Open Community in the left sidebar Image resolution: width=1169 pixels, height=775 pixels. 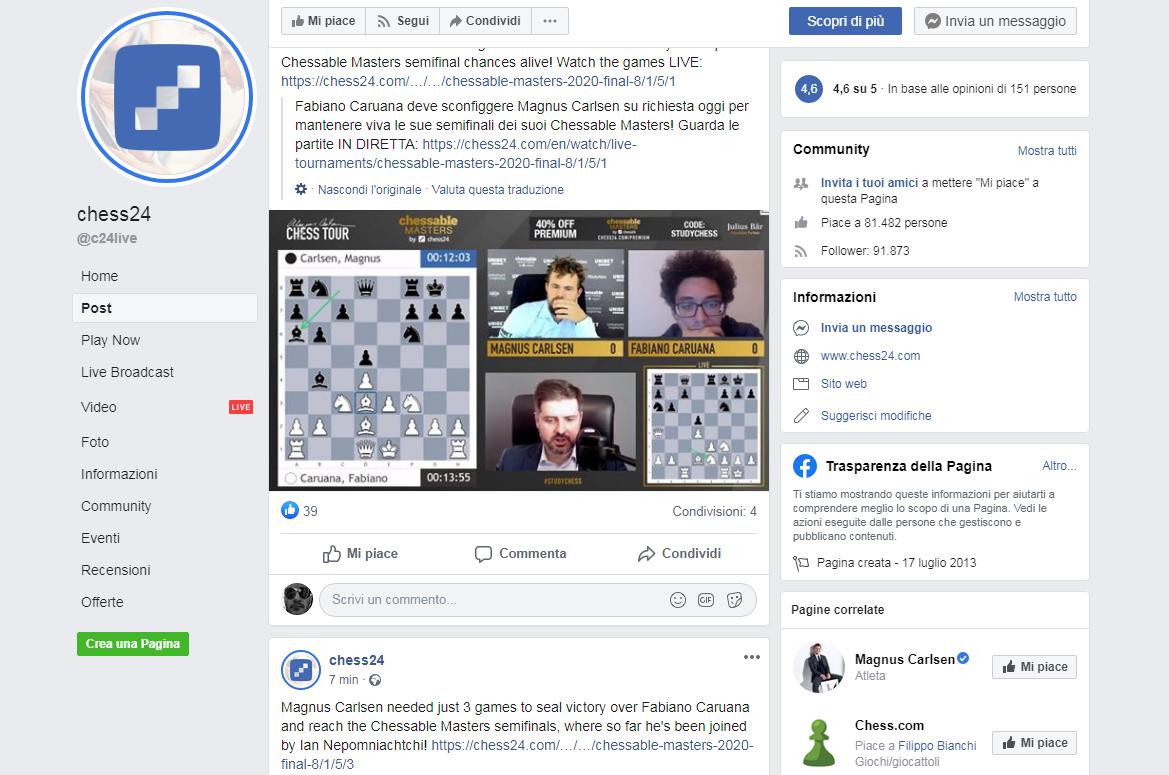tap(116, 506)
